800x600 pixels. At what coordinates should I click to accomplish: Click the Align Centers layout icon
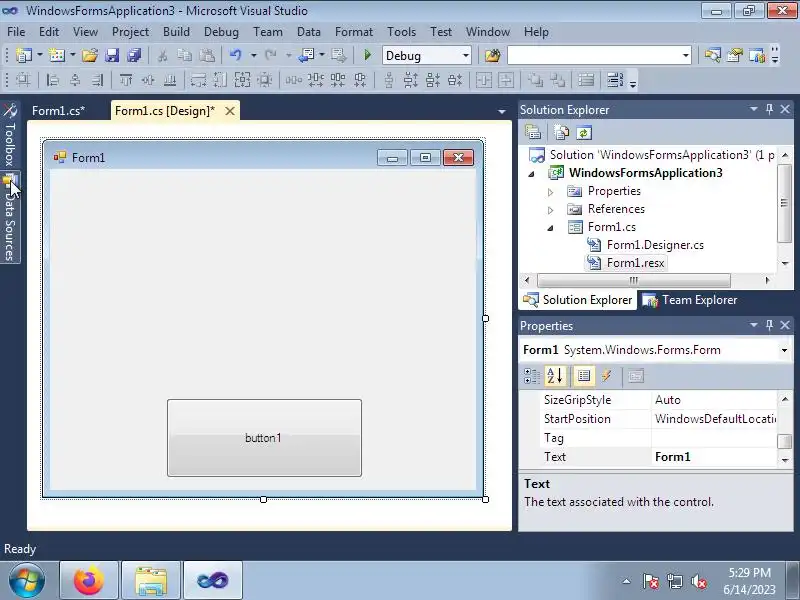click(x=75, y=80)
